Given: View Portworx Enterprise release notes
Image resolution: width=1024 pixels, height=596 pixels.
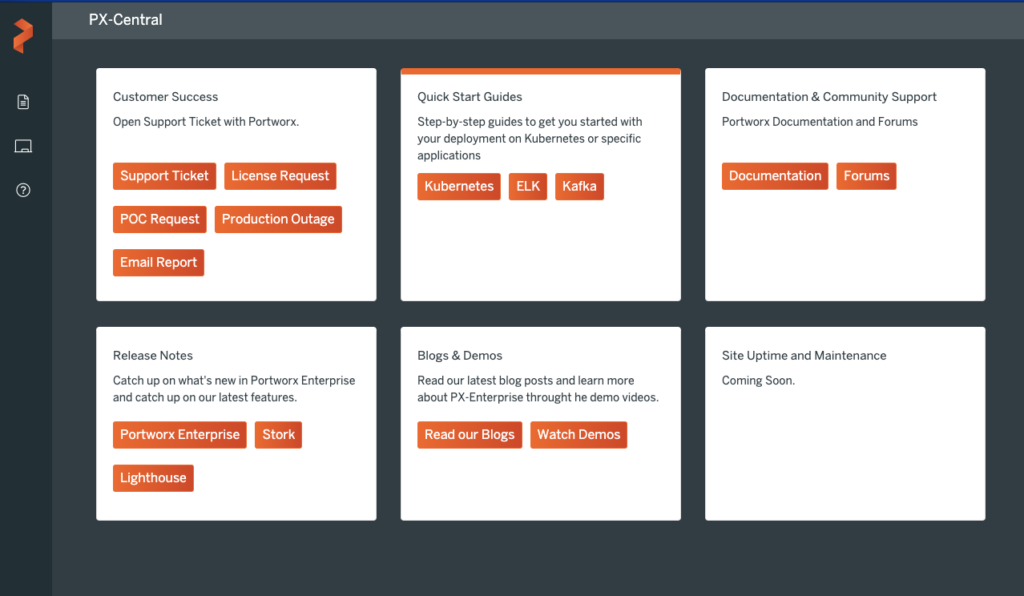Looking at the screenshot, I should click(x=179, y=435).
